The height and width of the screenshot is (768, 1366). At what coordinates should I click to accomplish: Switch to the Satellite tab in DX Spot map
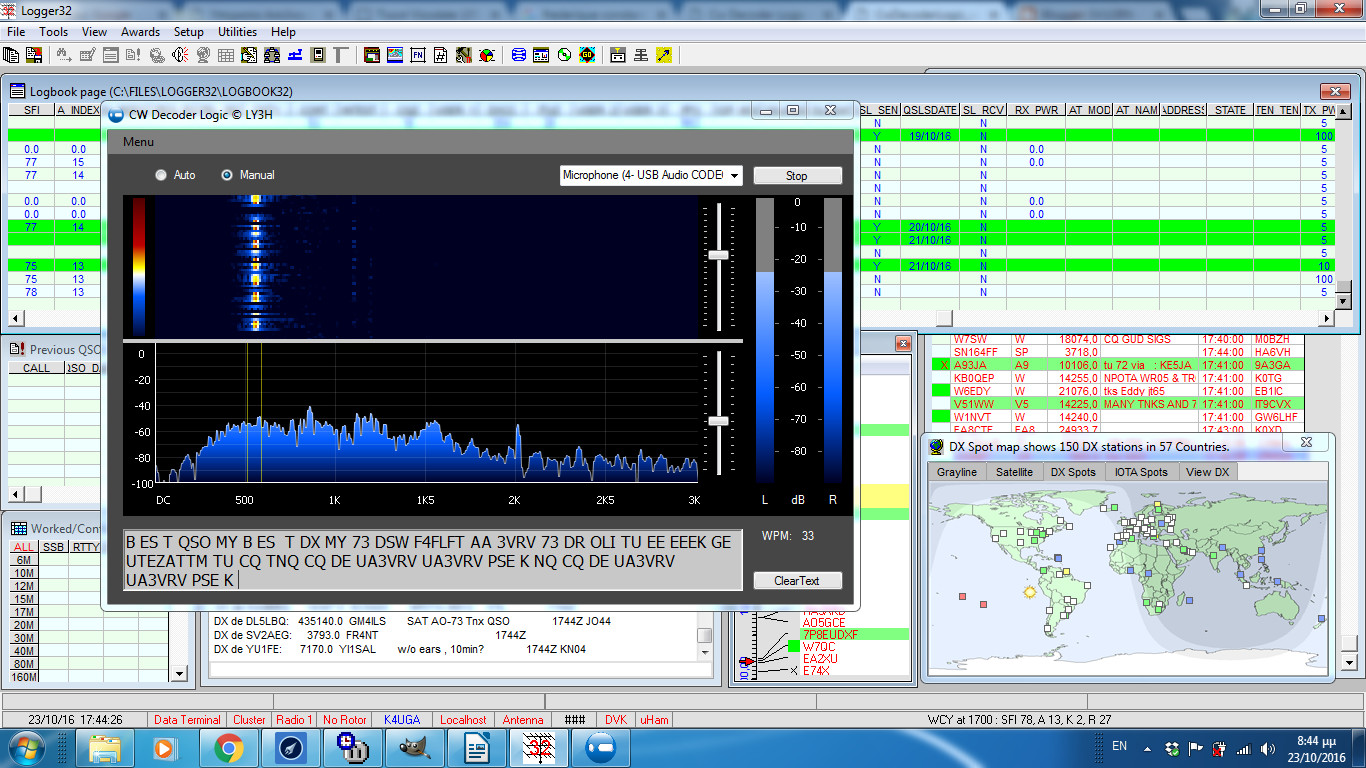pos(1012,471)
